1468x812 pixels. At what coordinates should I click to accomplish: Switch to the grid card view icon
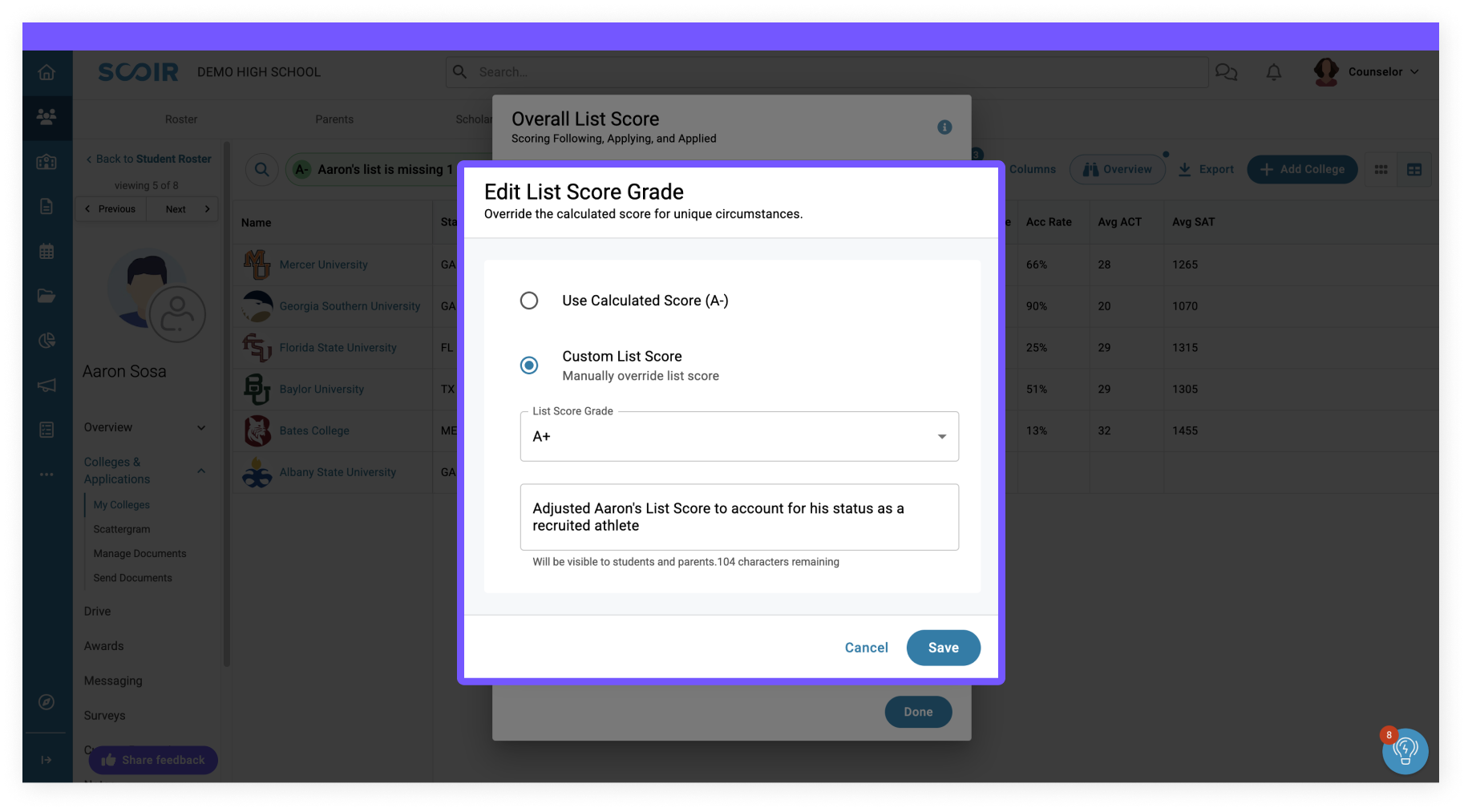click(x=1381, y=170)
